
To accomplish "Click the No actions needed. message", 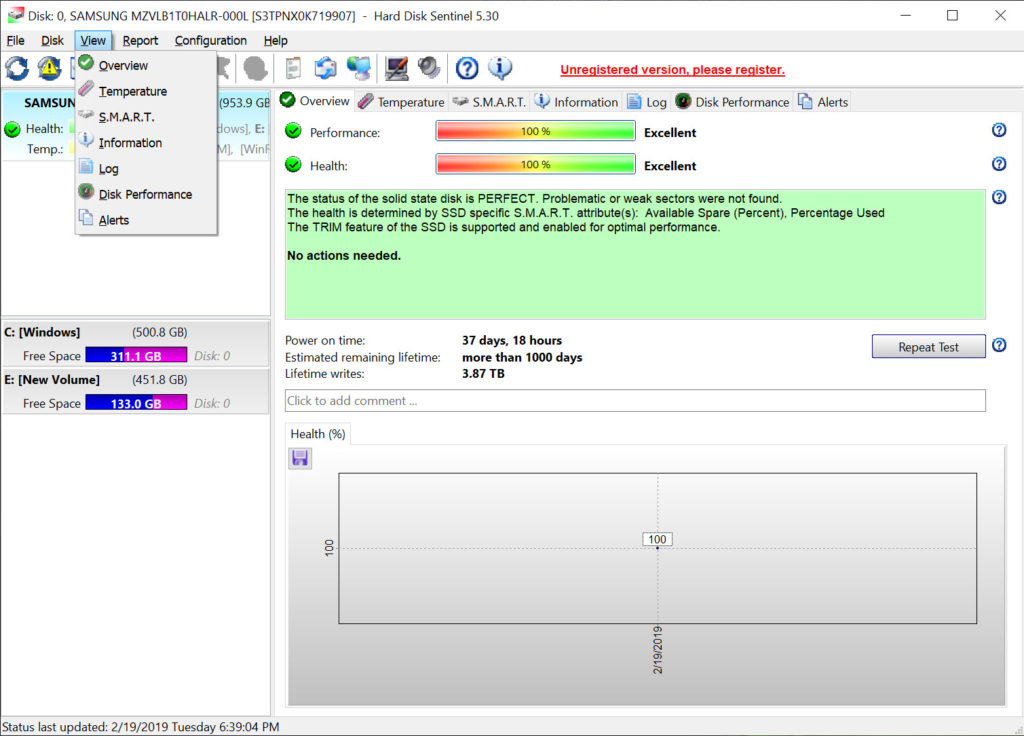I will 344,255.
